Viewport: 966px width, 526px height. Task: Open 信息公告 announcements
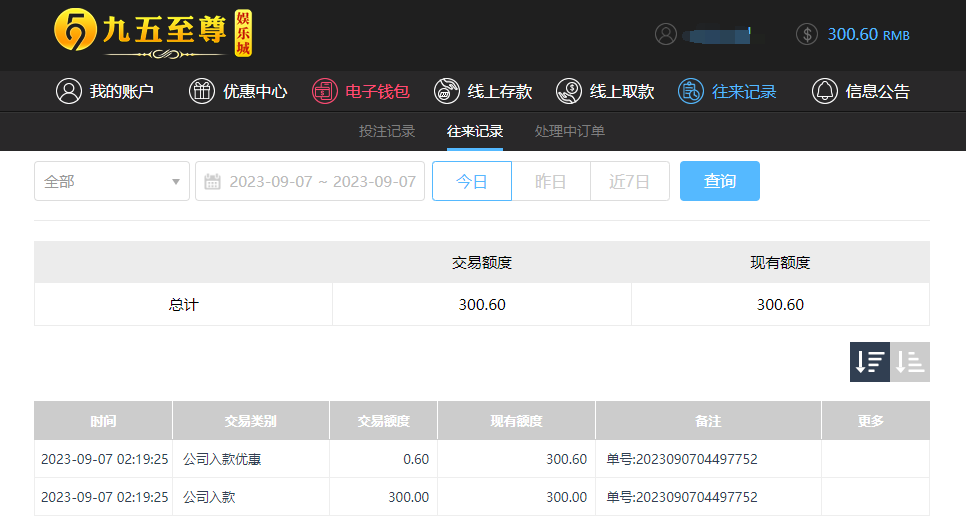click(861, 91)
